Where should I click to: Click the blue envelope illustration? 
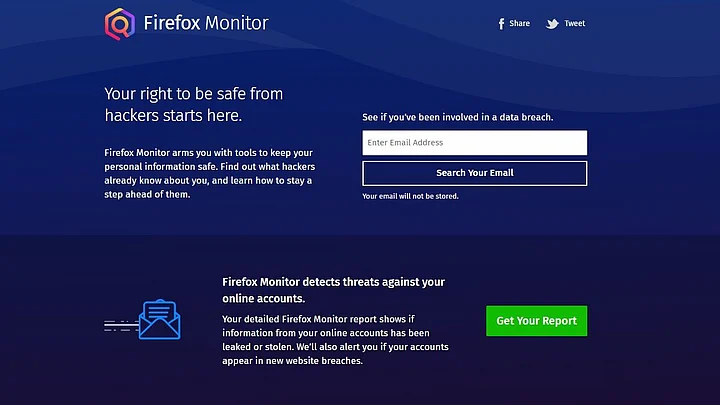(x=158, y=320)
